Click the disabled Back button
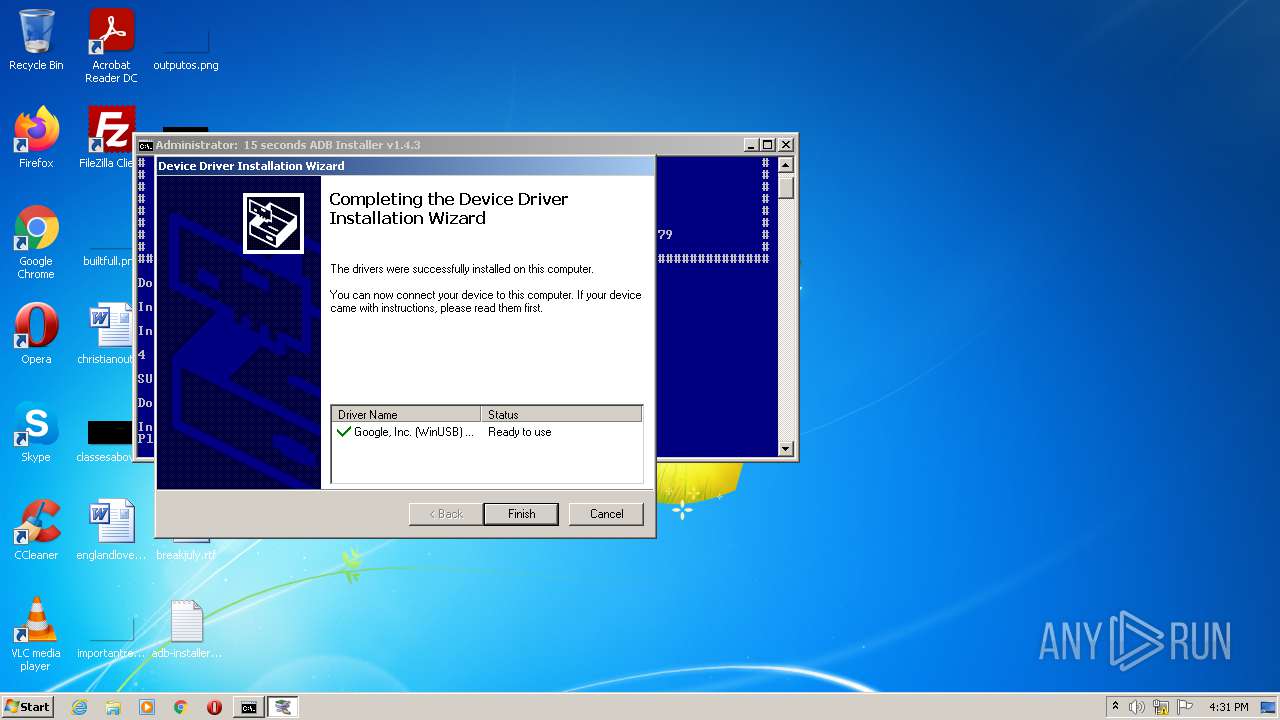 [446, 514]
